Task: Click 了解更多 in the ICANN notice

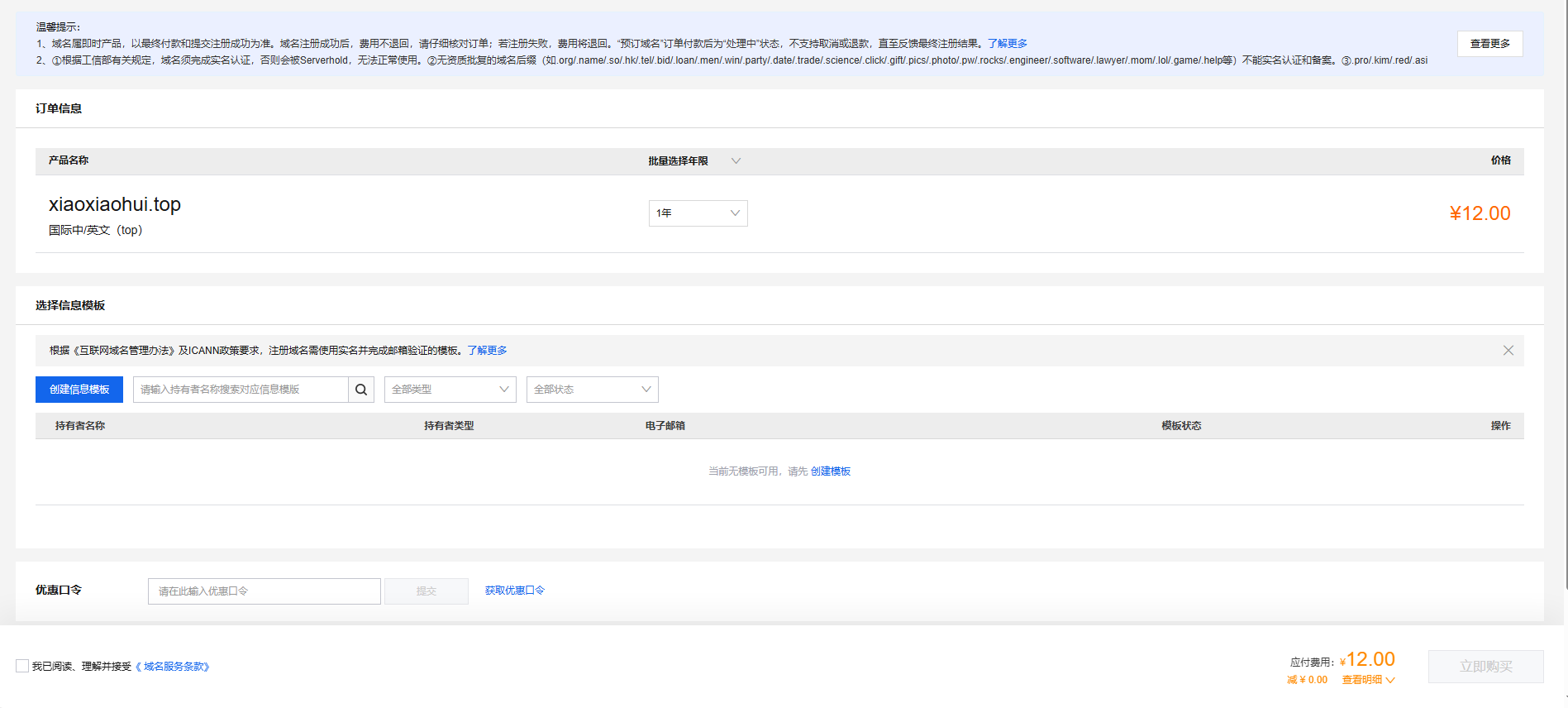Action: [x=487, y=351]
